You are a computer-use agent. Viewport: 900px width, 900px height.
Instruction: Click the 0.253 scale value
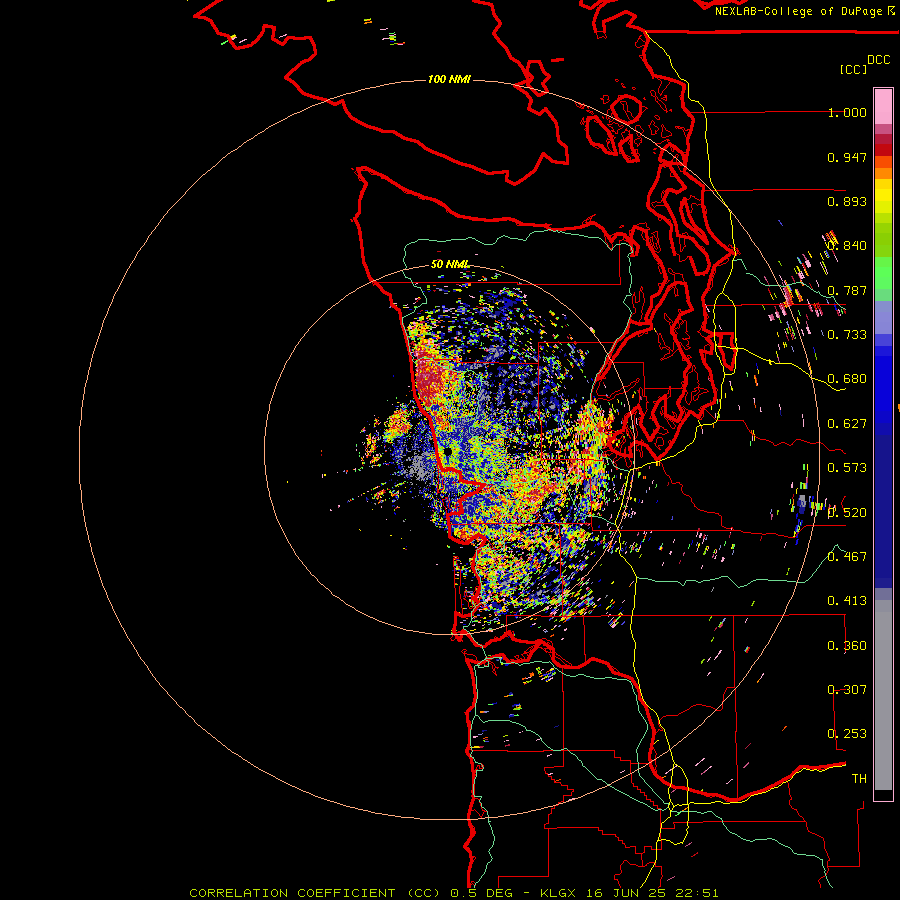click(847, 734)
